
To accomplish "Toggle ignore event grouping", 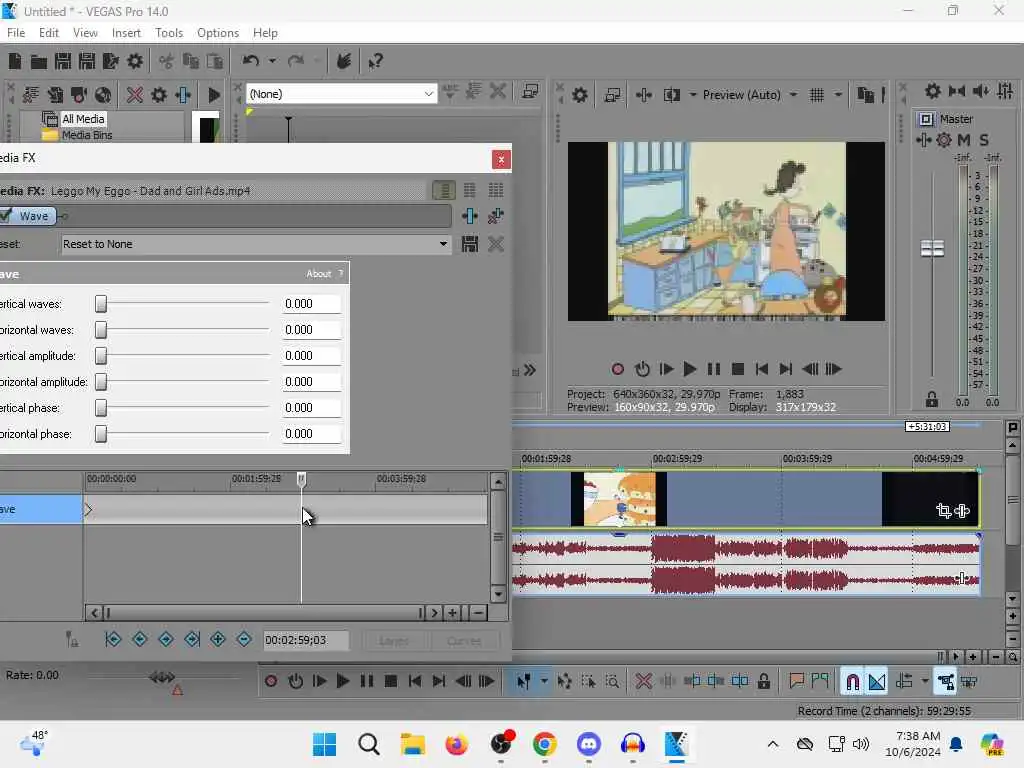I will coord(969,682).
